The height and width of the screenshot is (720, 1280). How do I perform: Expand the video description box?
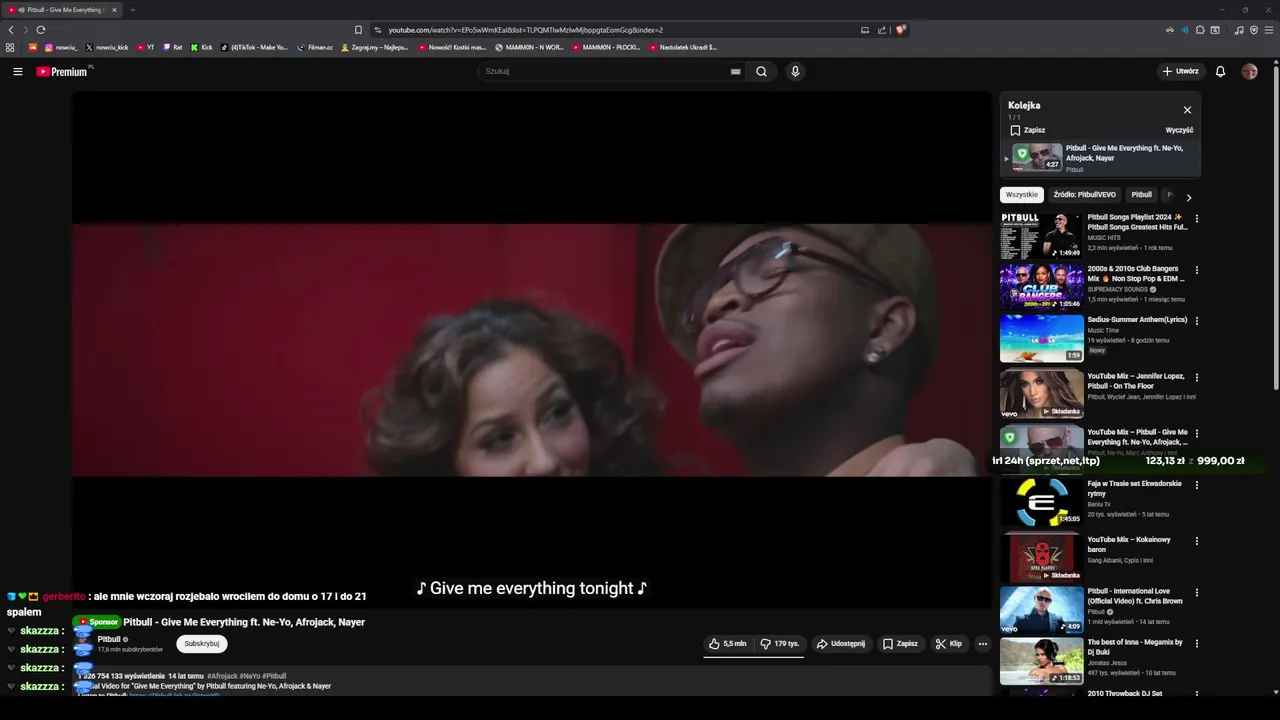(532, 681)
